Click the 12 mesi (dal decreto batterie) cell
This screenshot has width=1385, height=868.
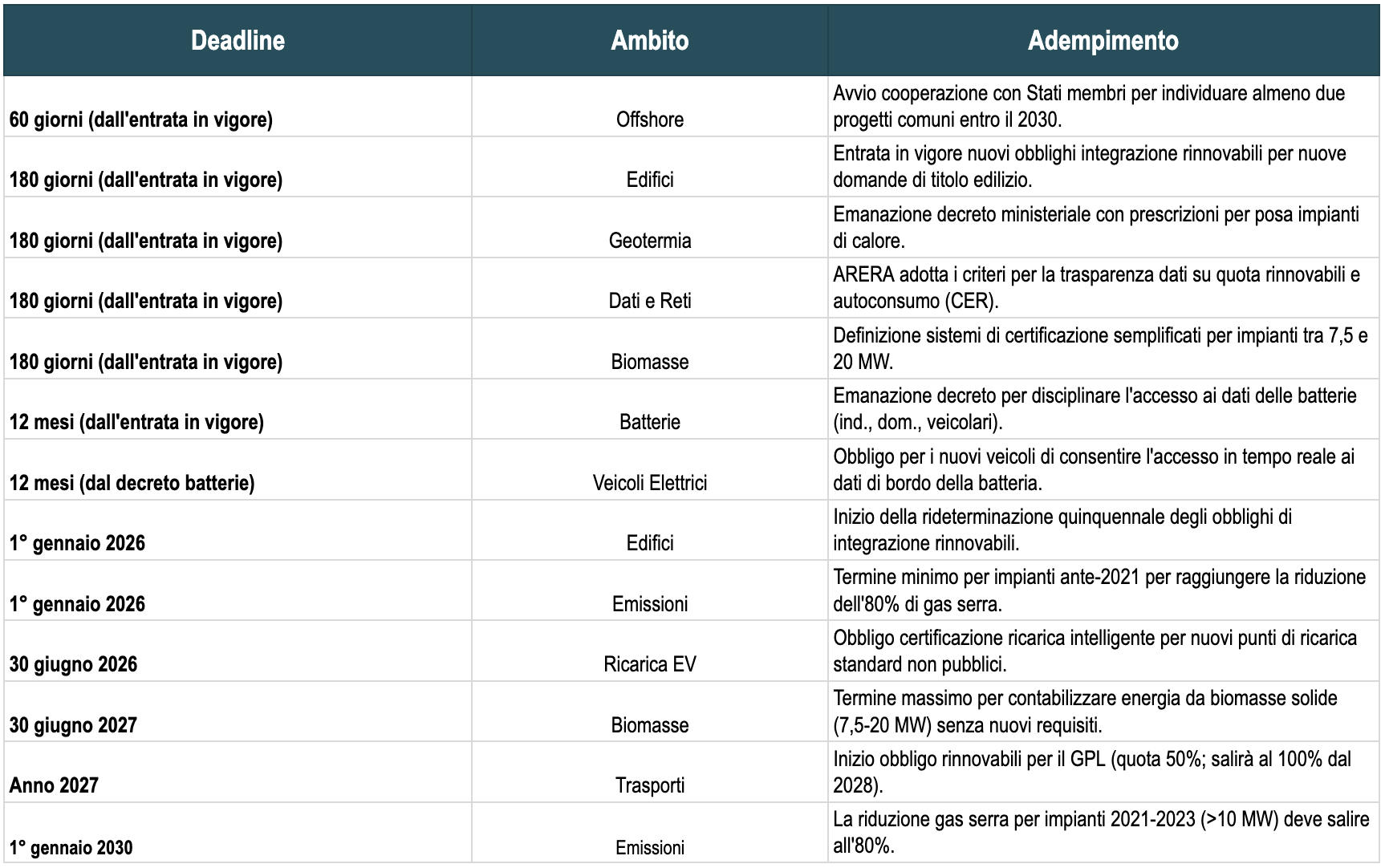(x=132, y=483)
